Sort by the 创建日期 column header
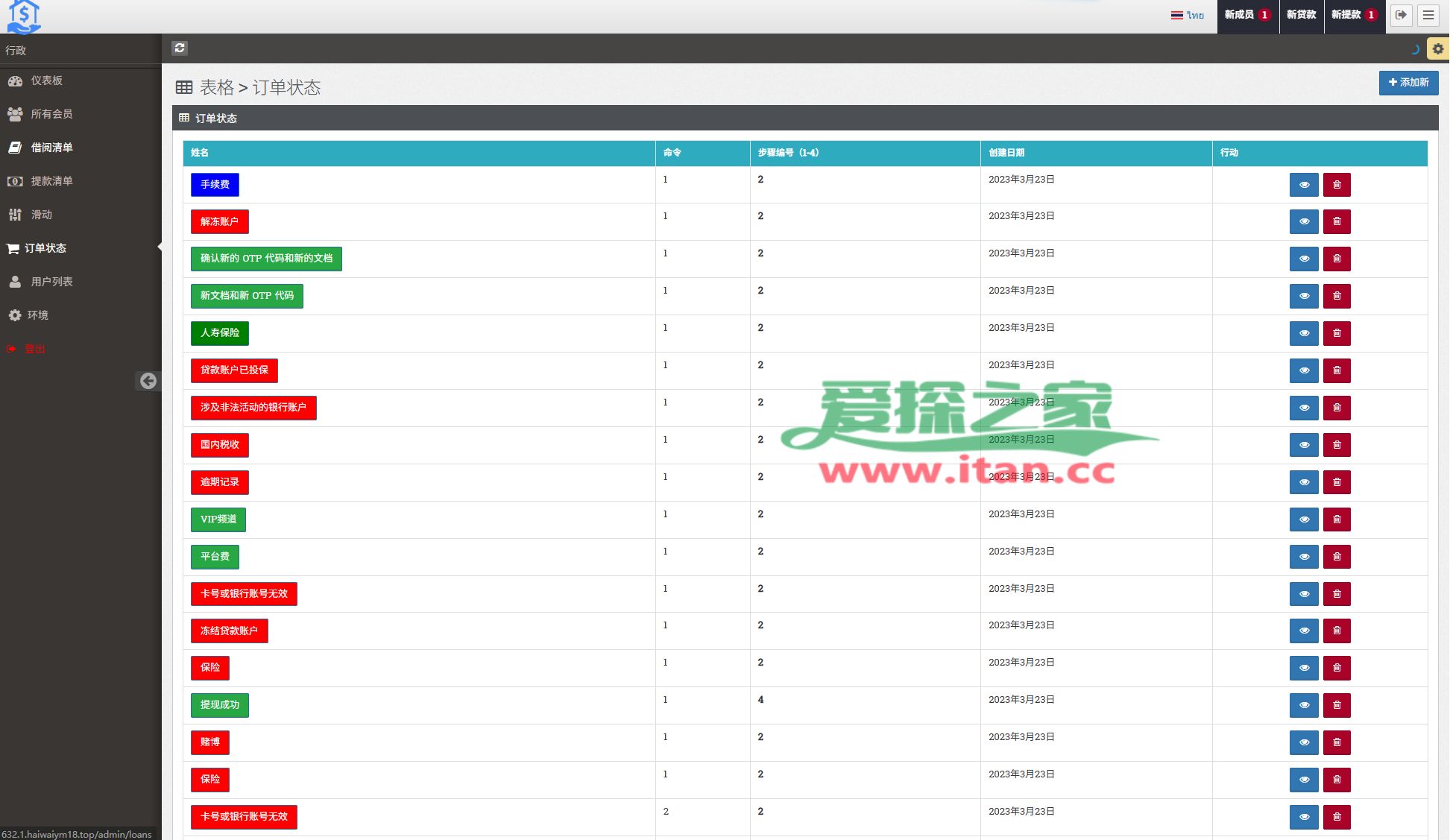This screenshot has width=1450, height=840. click(1006, 153)
